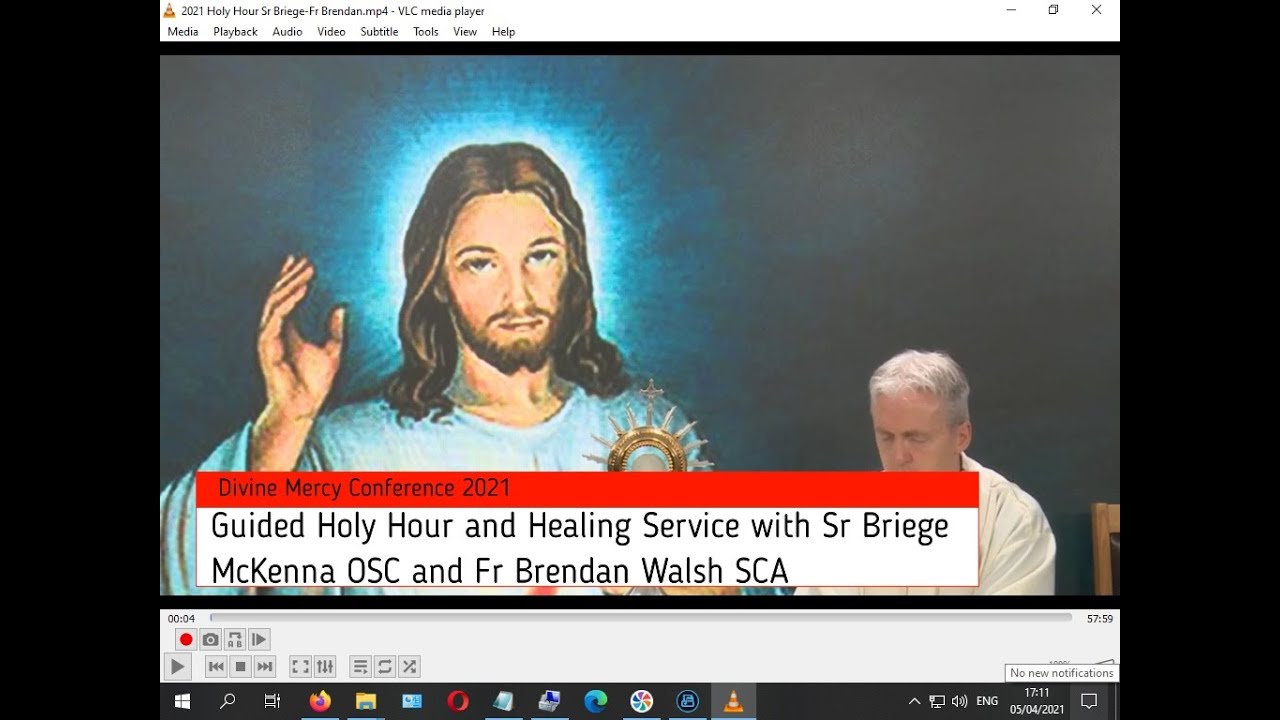The width and height of the screenshot is (1280, 720).
Task: Play the video
Action: [x=177, y=667]
